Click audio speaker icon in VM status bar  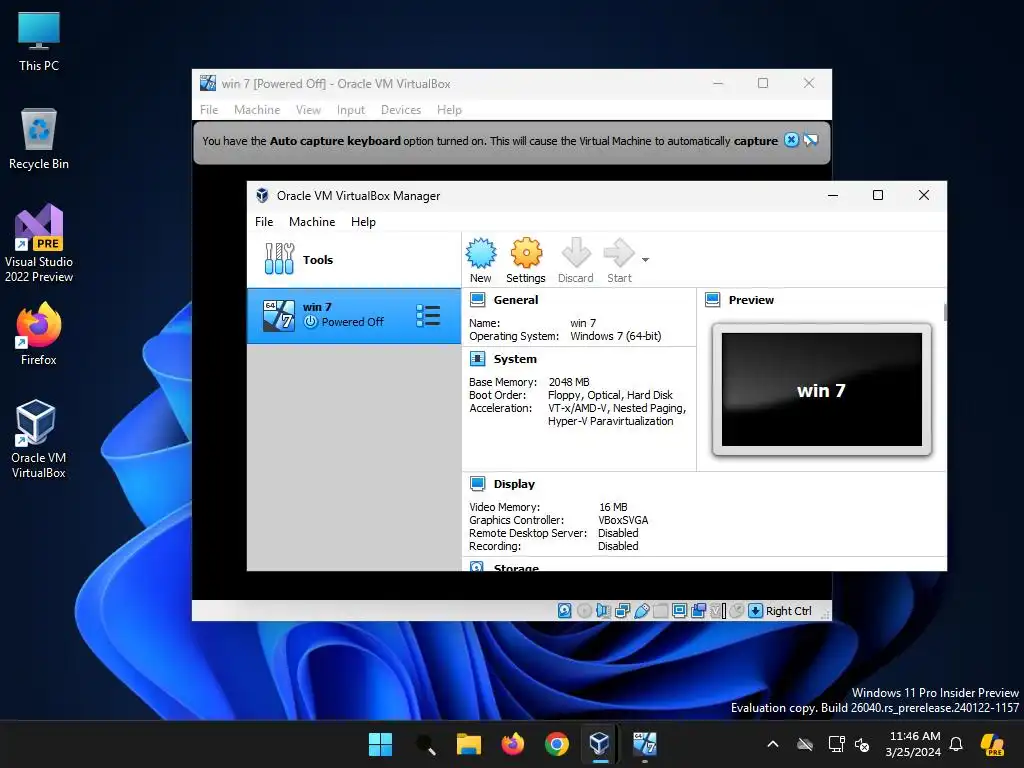coord(603,611)
